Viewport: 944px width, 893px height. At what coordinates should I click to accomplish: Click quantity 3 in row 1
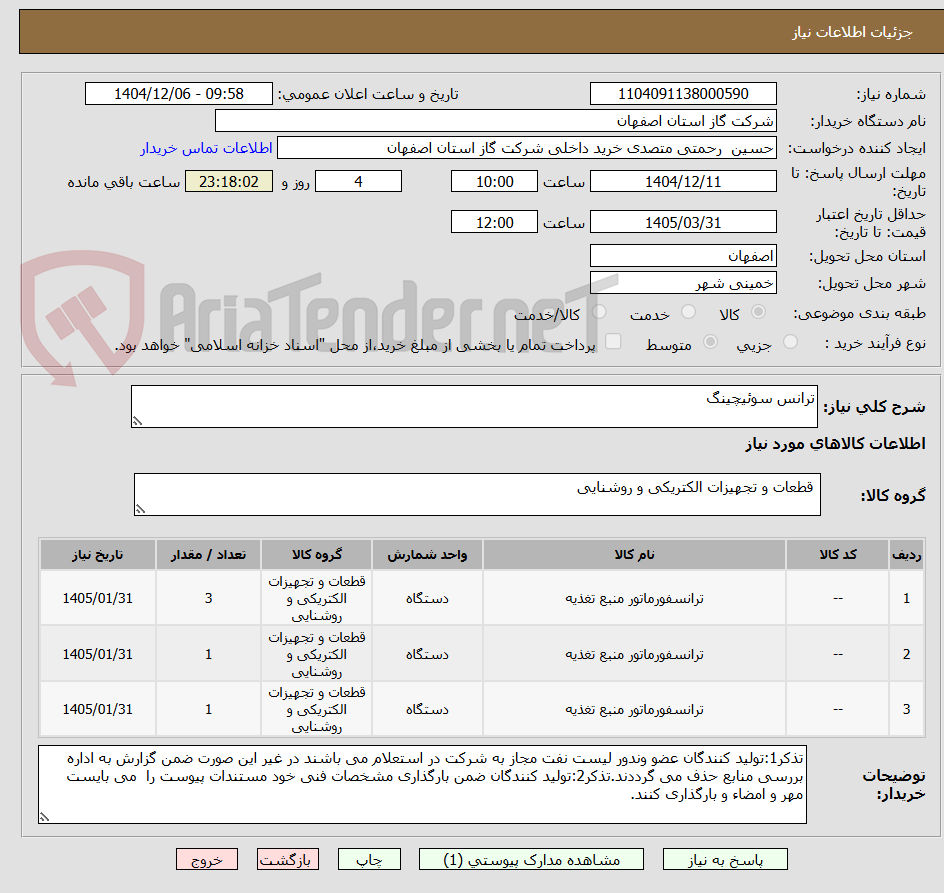coord(208,599)
